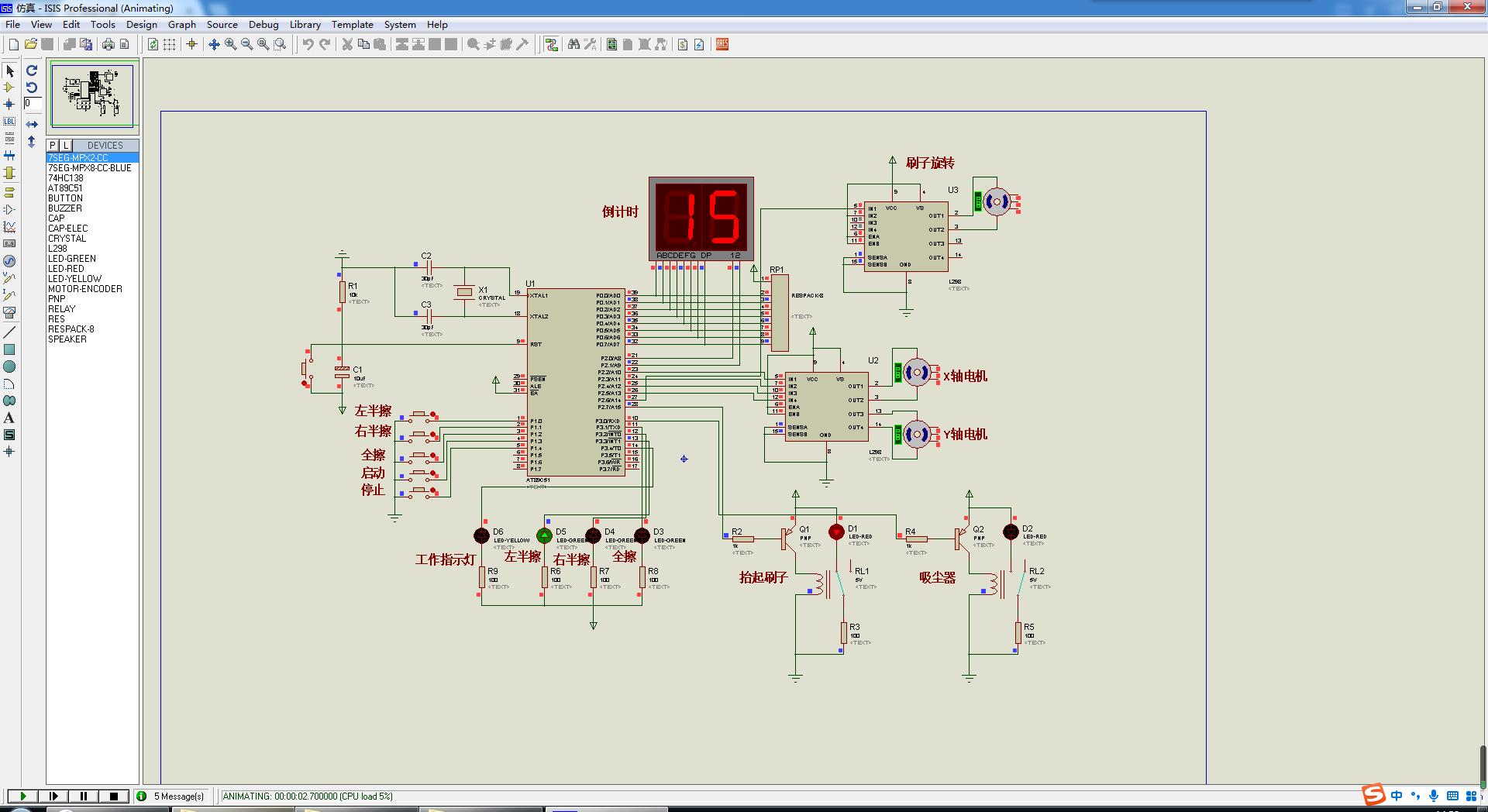The image size is (1488, 812).
Task: Open a design with the folder icon
Action: point(30,44)
